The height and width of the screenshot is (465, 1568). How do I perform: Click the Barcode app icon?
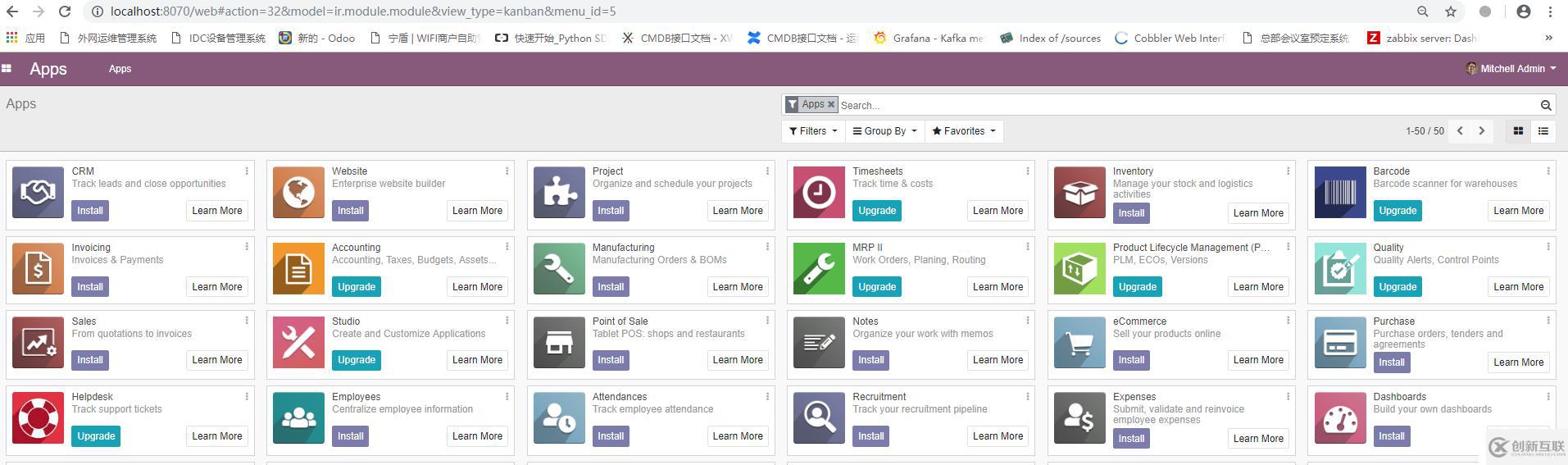point(1340,193)
